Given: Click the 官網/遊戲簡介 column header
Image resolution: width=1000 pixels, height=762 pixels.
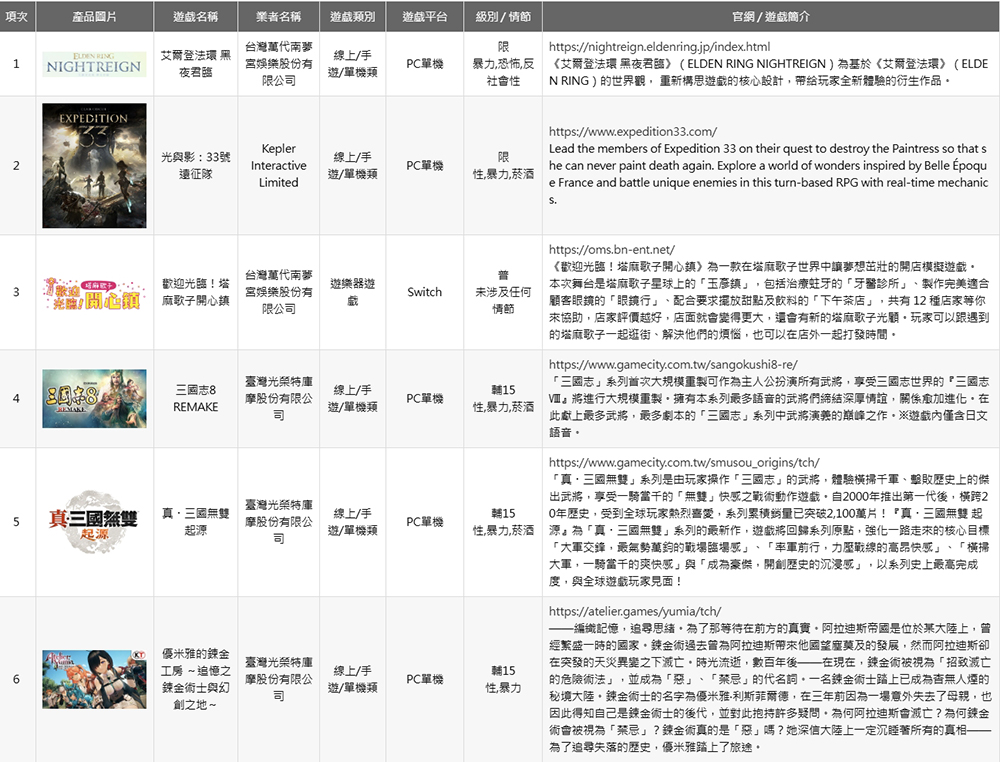Looking at the screenshot, I should coord(770,15).
